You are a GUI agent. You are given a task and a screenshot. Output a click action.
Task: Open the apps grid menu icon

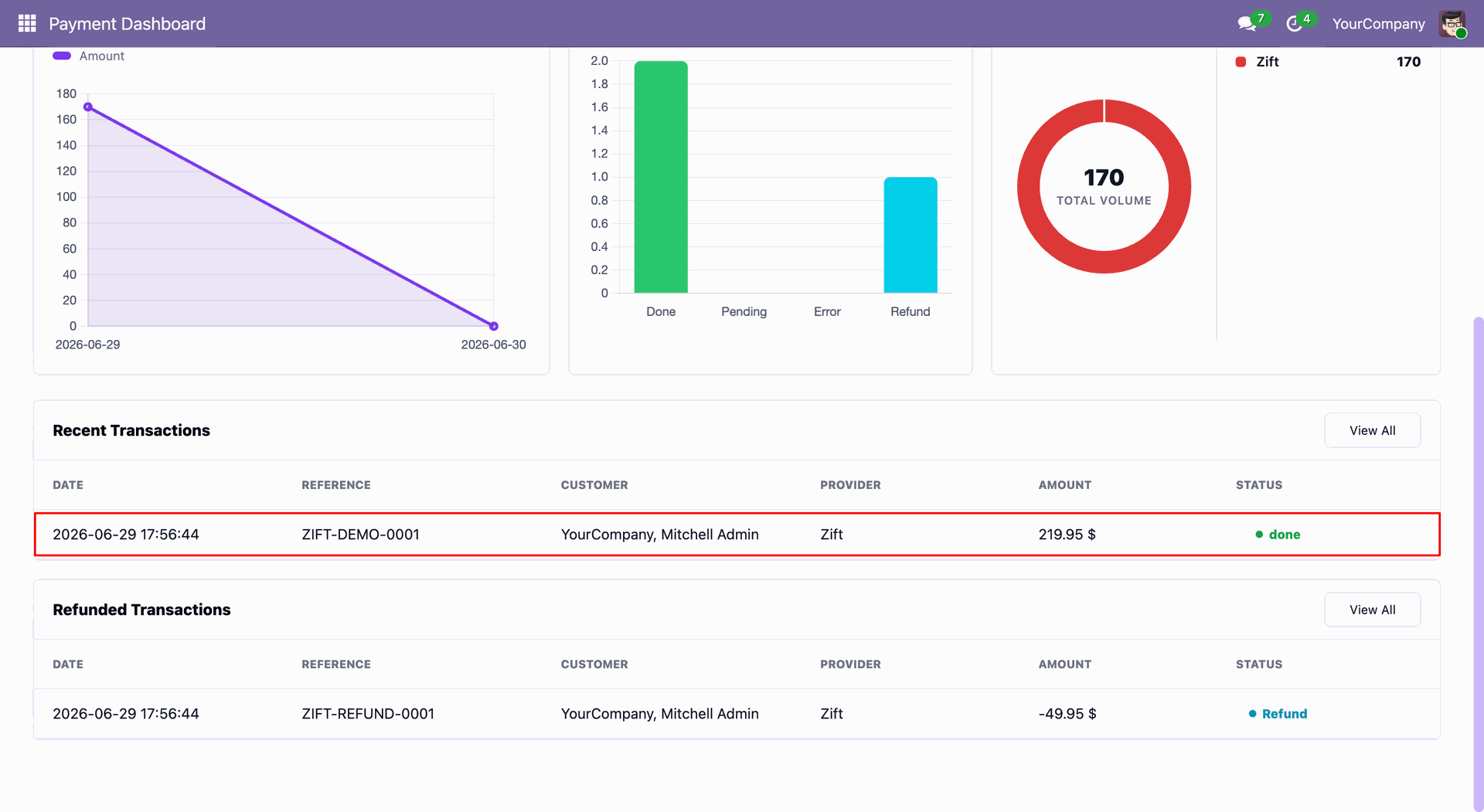tap(27, 23)
